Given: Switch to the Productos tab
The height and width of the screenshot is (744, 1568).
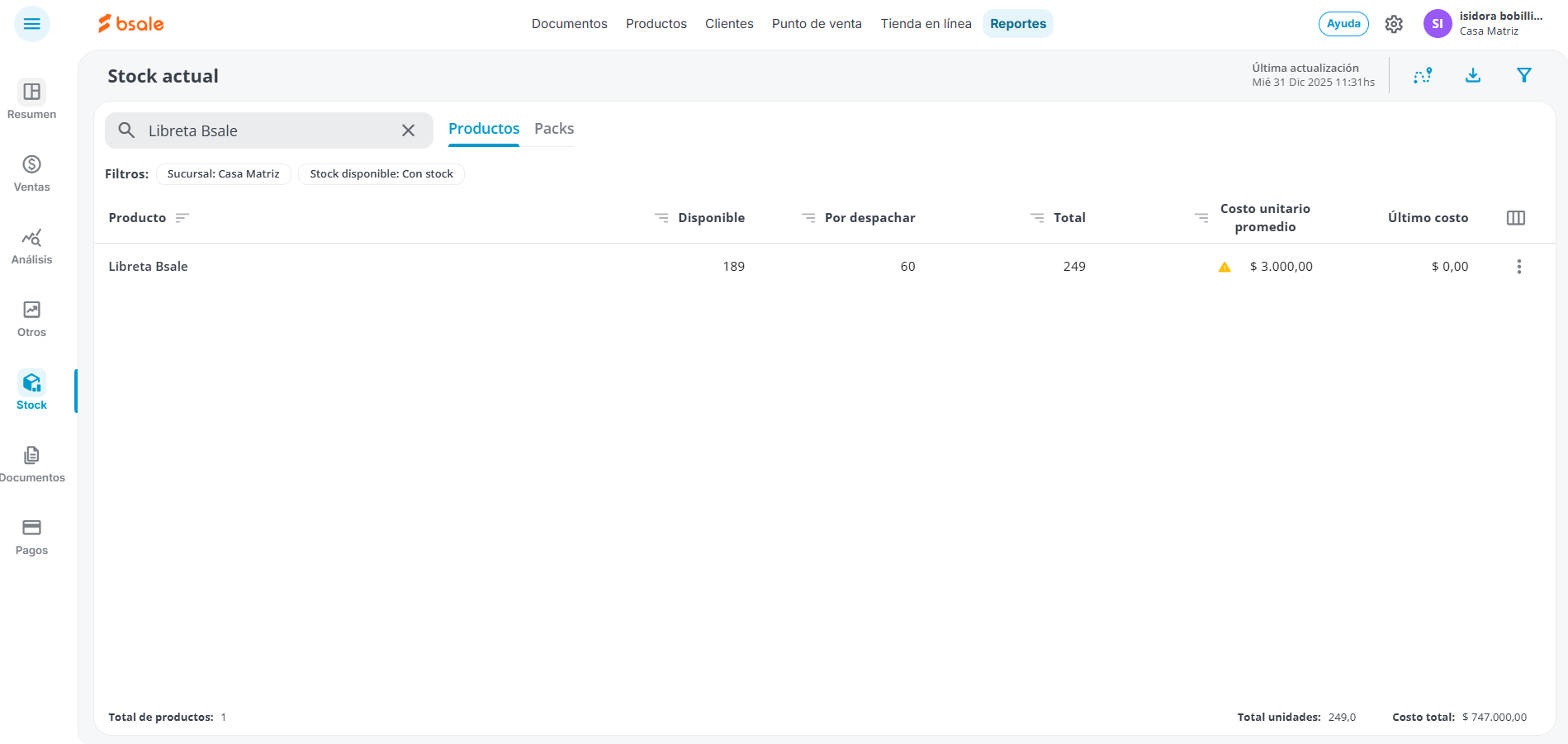Looking at the screenshot, I should pos(484,129).
